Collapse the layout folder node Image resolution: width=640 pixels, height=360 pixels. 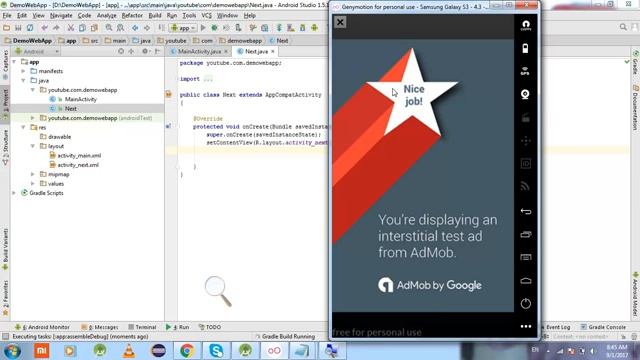point(33,146)
